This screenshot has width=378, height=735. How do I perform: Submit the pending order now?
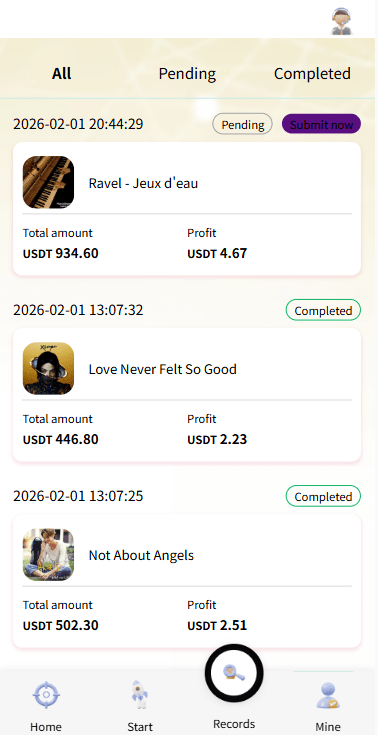point(321,125)
